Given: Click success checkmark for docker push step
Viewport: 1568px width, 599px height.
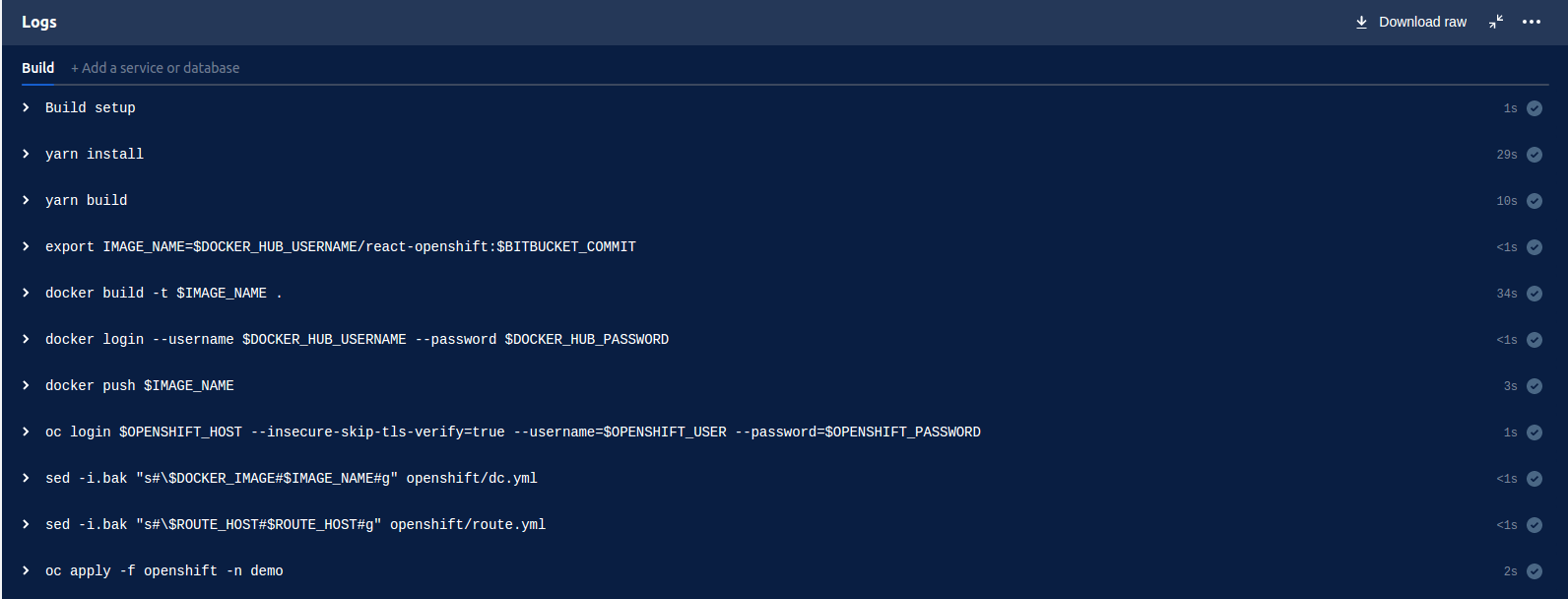Looking at the screenshot, I should pyautogui.click(x=1535, y=386).
